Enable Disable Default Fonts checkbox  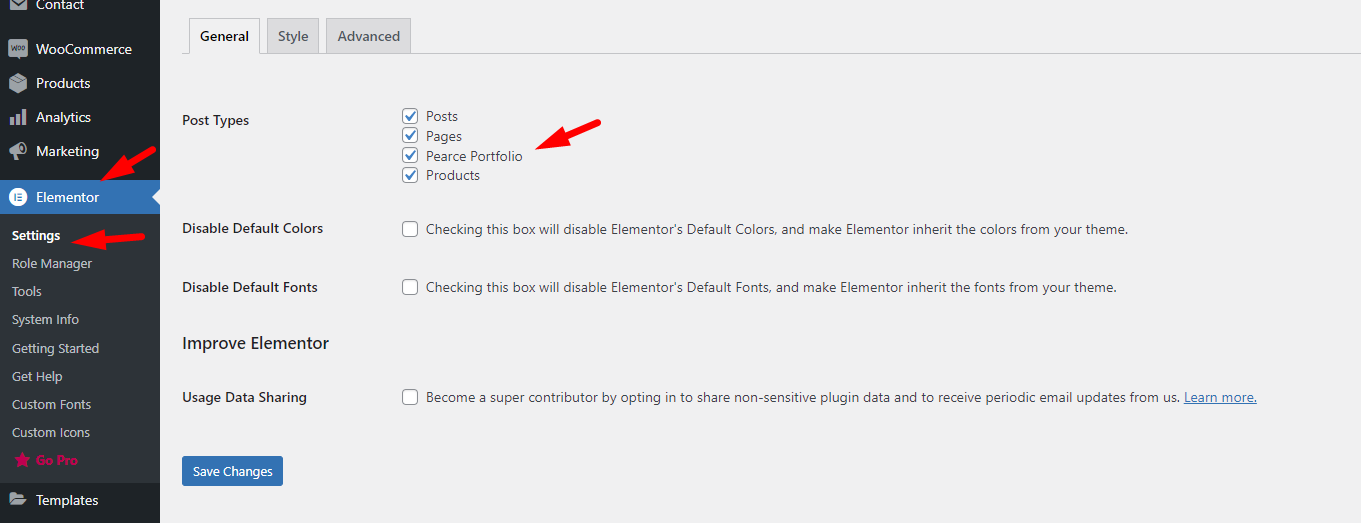(410, 287)
